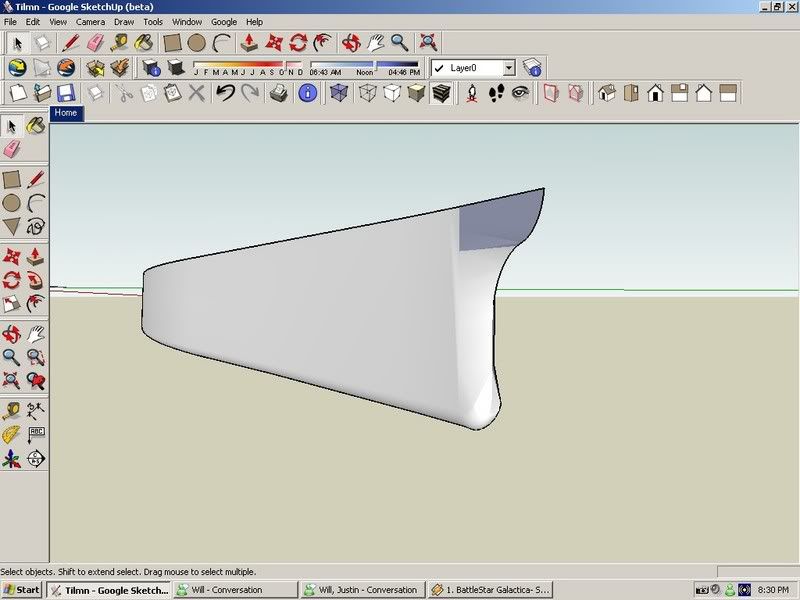Select the Dimension tool
This screenshot has height=600, width=800.
click(36, 411)
